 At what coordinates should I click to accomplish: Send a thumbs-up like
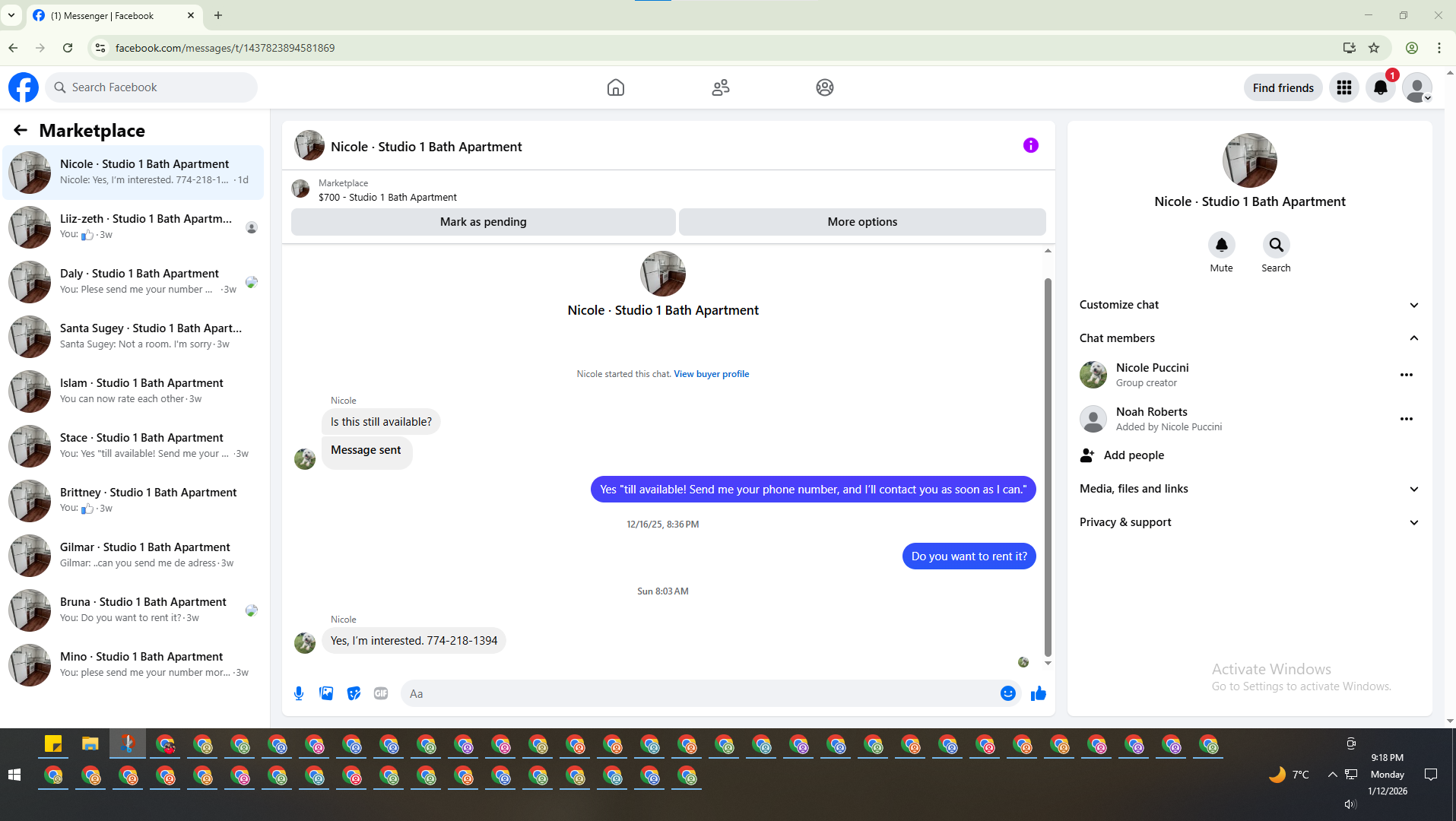point(1039,693)
